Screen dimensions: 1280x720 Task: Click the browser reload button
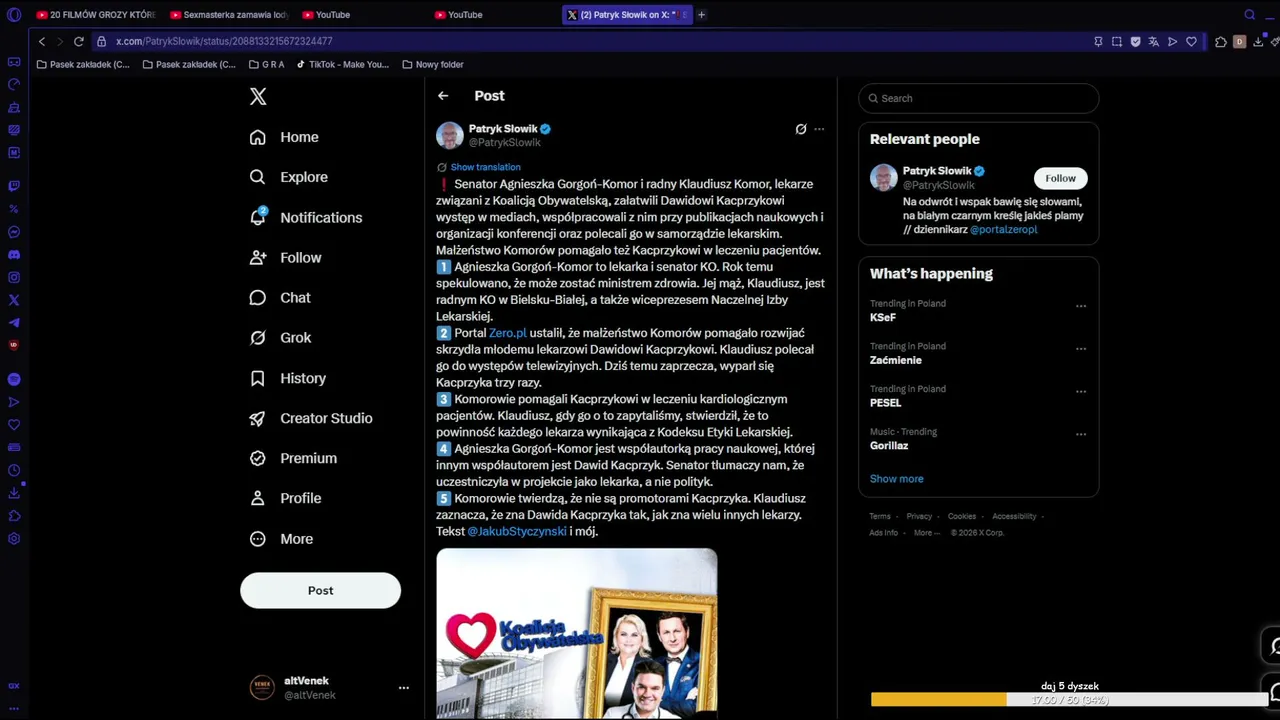78,41
